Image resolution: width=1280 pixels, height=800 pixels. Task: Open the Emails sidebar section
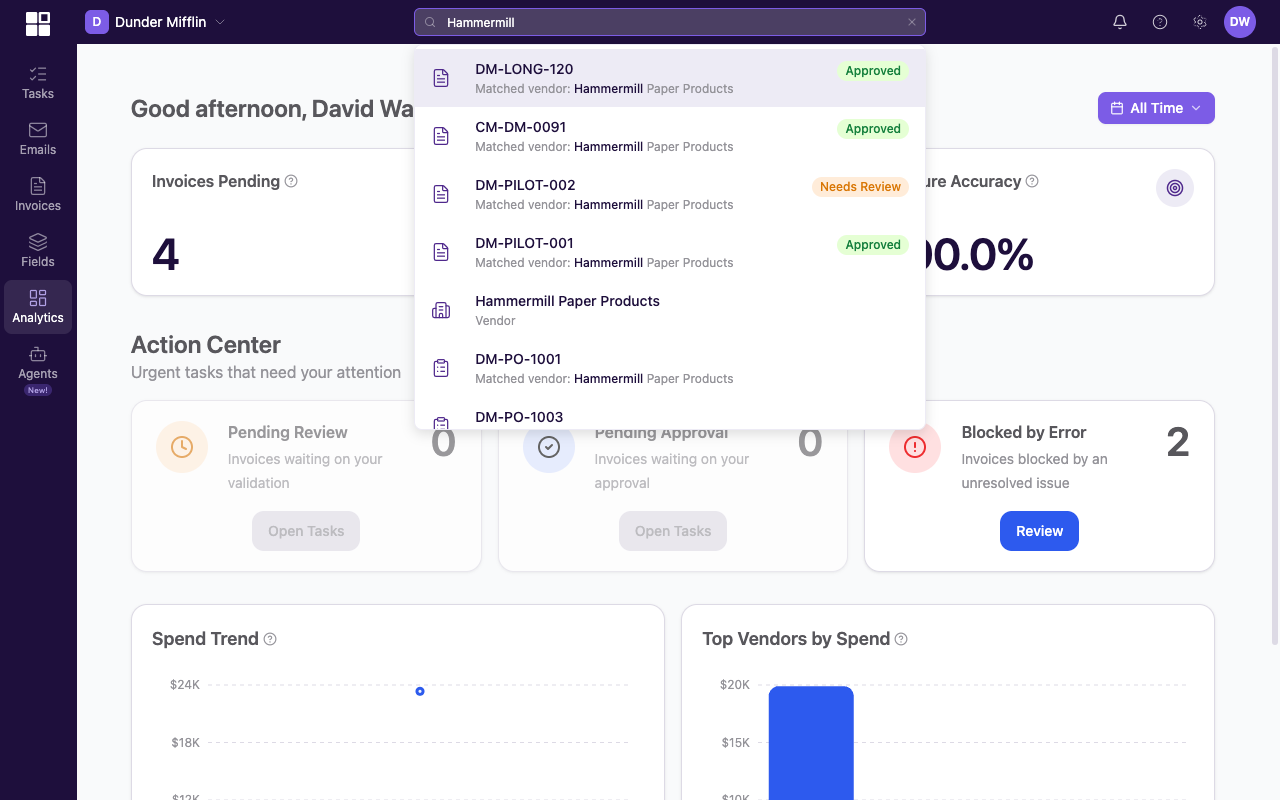click(38, 139)
